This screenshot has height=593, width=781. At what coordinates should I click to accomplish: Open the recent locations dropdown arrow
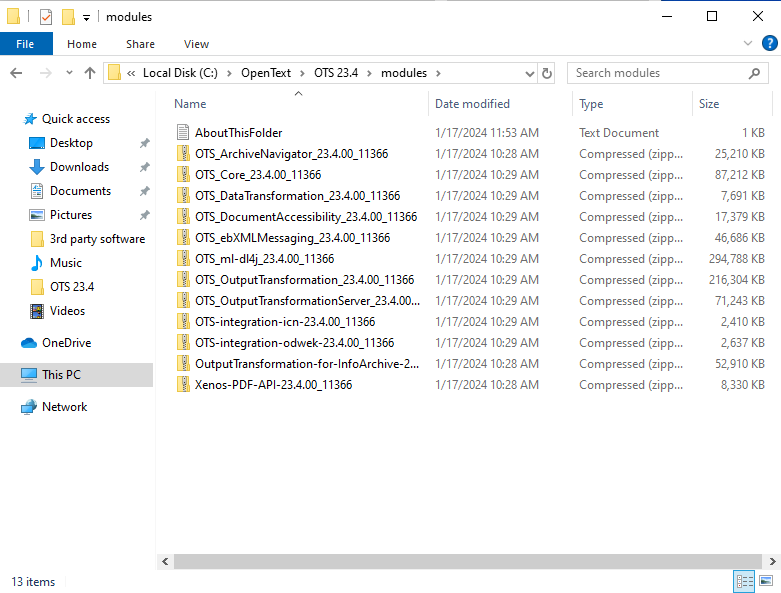click(x=68, y=73)
